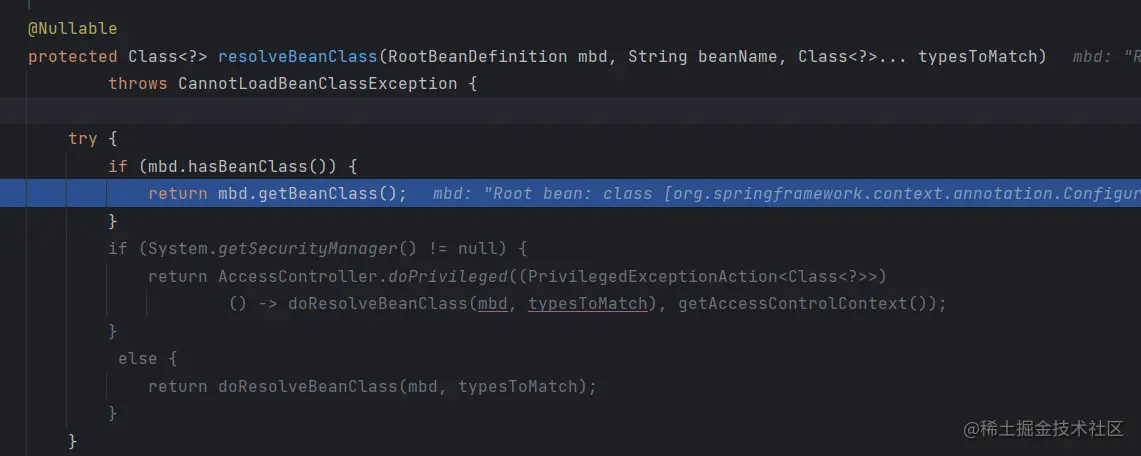Select the highlighted return mbd.getBeanClass() line
Screen dimensions: 1141x456
tap(570, 193)
